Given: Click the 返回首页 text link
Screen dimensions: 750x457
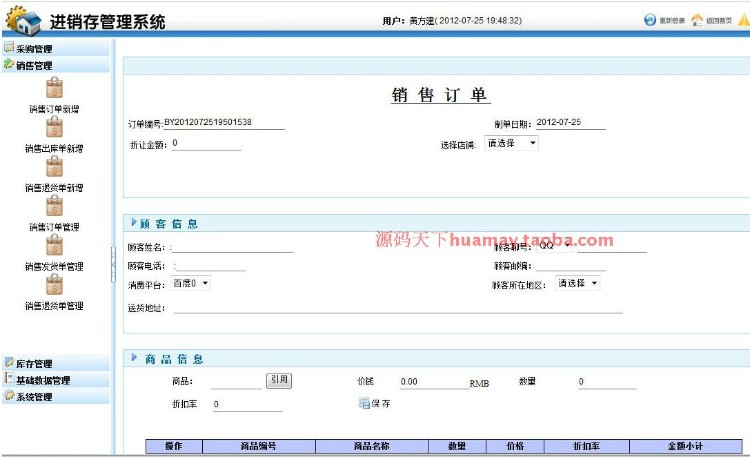Looking at the screenshot, I should click(719, 21).
